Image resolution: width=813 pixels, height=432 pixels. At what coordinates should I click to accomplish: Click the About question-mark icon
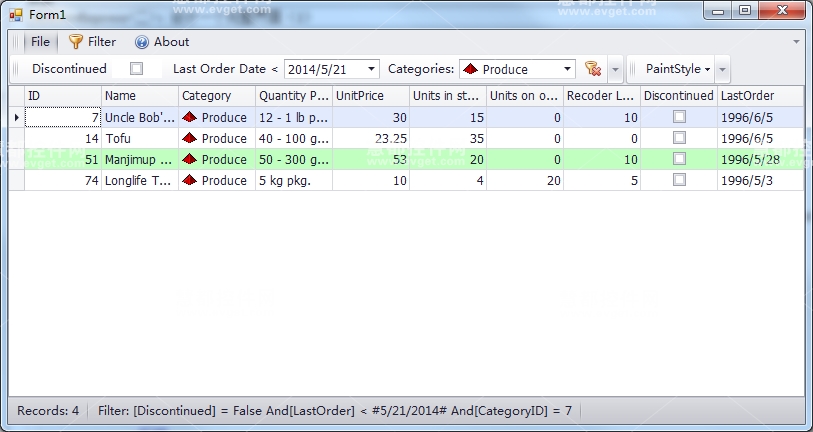tap(142, 42)
